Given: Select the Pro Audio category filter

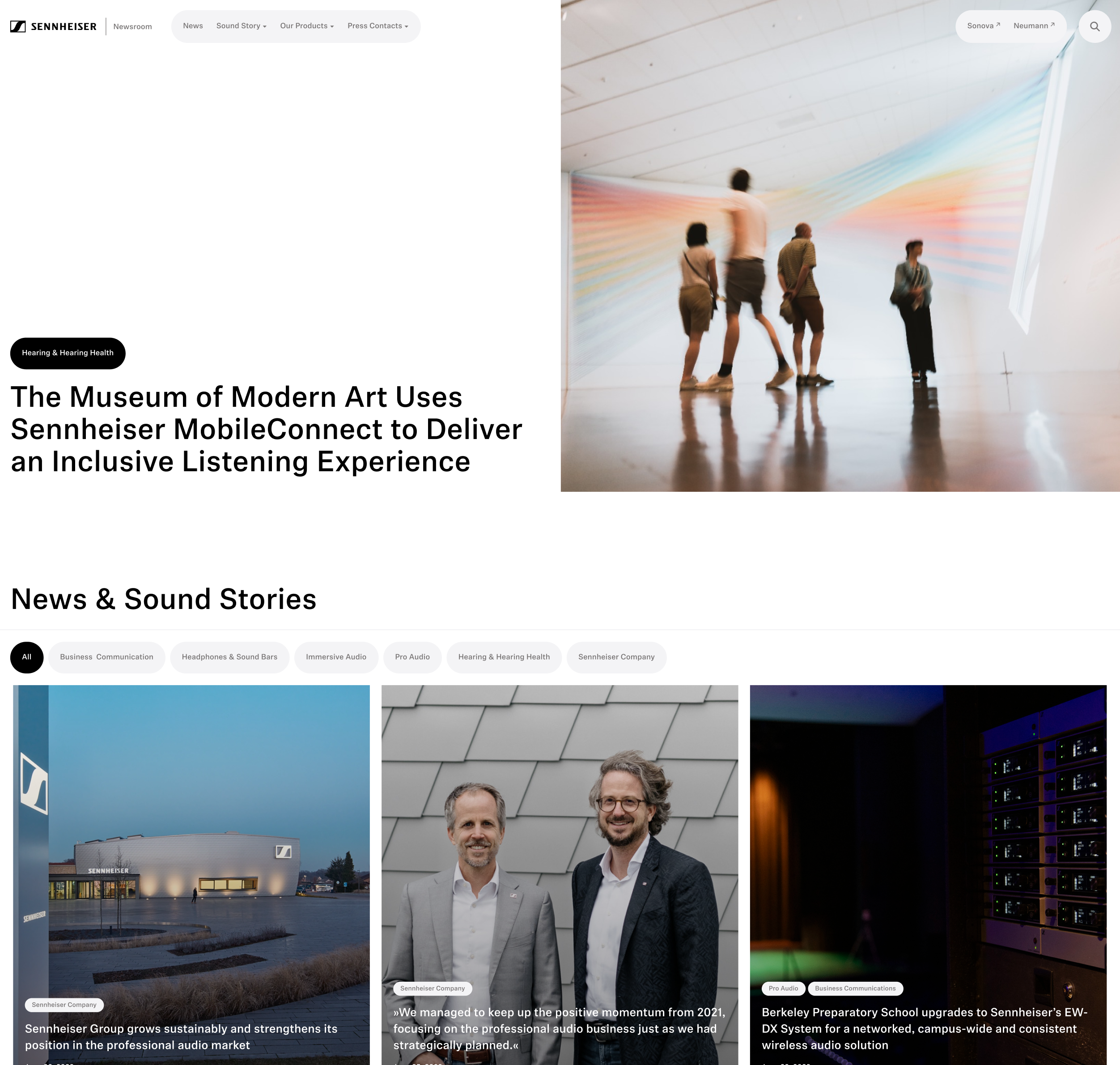Looking at the screenshot, I should pyautogui.click(x=411, y=657).
